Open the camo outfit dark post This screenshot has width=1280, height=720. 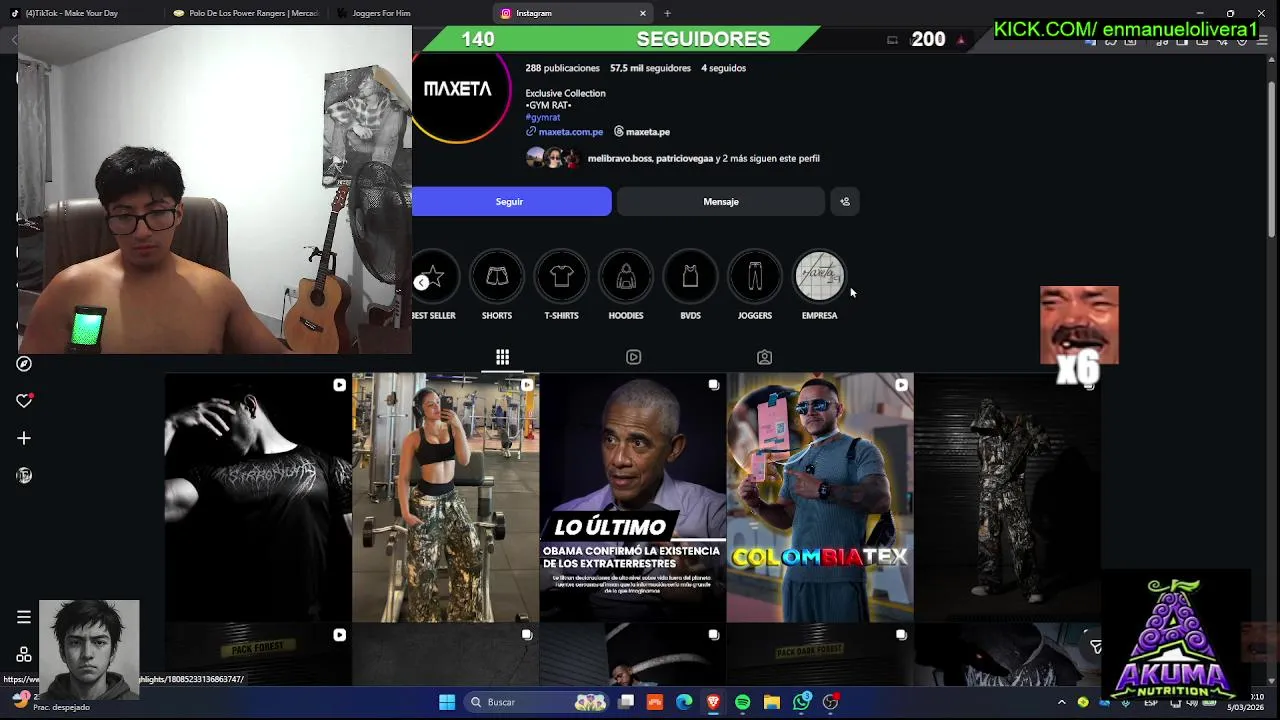[x=1006, y=497]
